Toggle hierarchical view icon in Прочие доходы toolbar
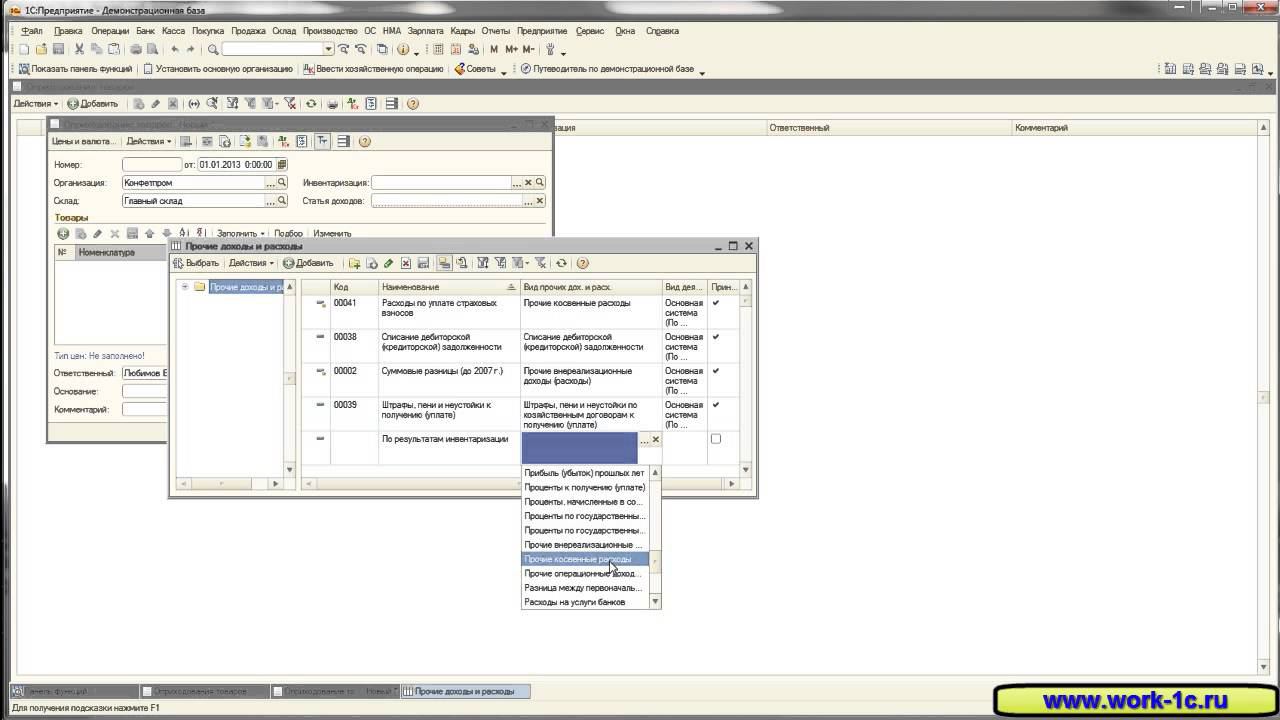Screen dimensions: 1280x720 click(x=444, y=263)
